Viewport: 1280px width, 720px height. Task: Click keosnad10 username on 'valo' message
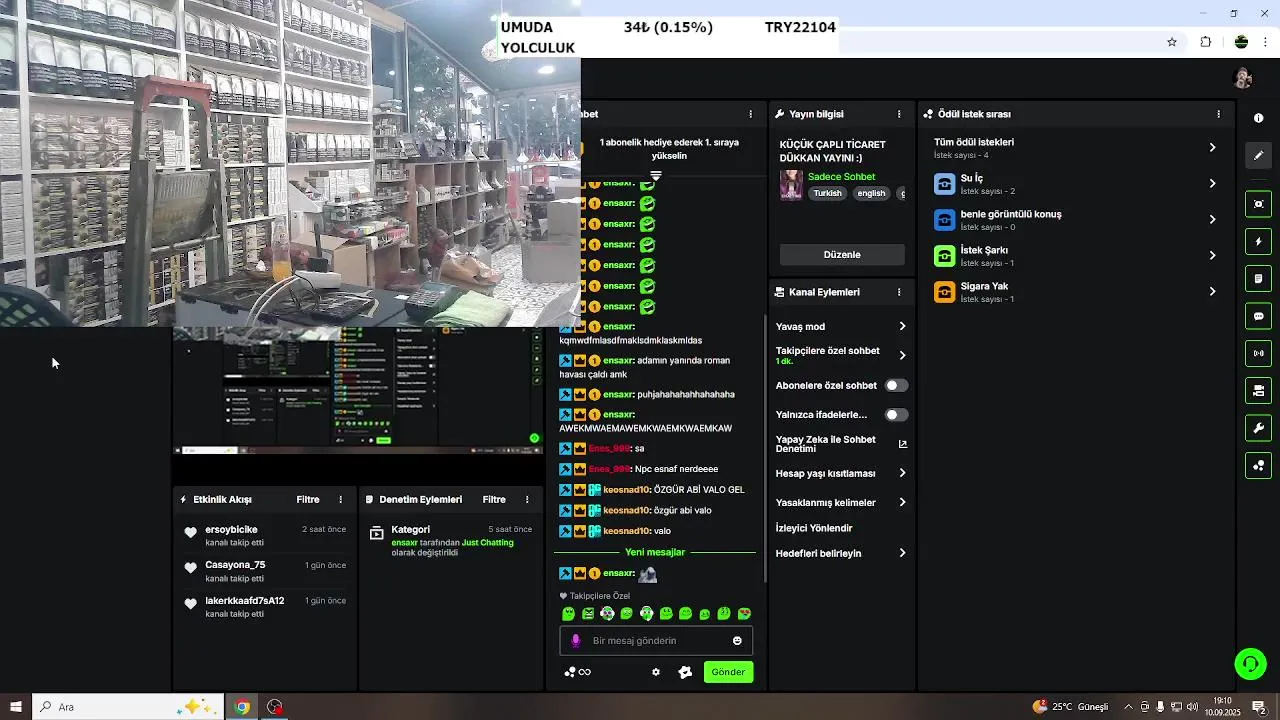coord(627,531)
